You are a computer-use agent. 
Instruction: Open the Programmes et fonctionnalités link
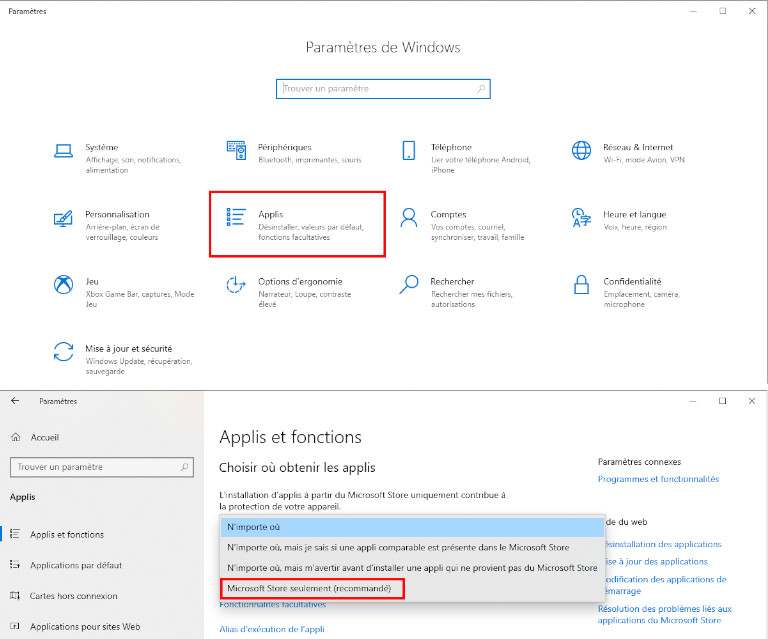click(x=658, y=479)
